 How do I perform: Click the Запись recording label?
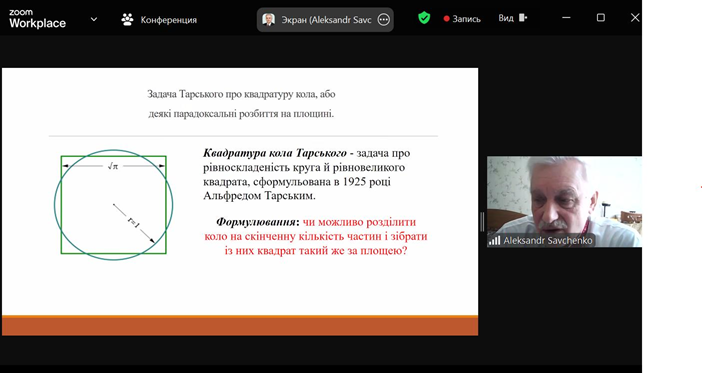point(466,19)
